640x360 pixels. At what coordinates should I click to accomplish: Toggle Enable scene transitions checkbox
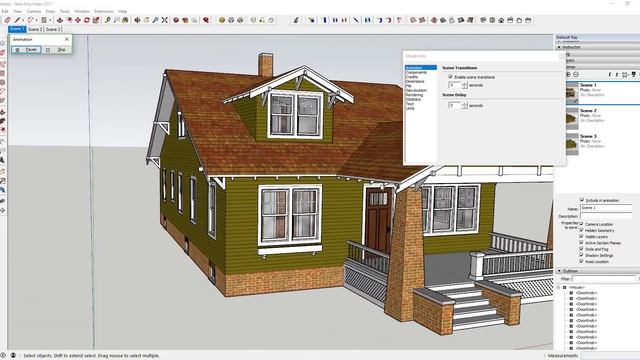[451, 77]
